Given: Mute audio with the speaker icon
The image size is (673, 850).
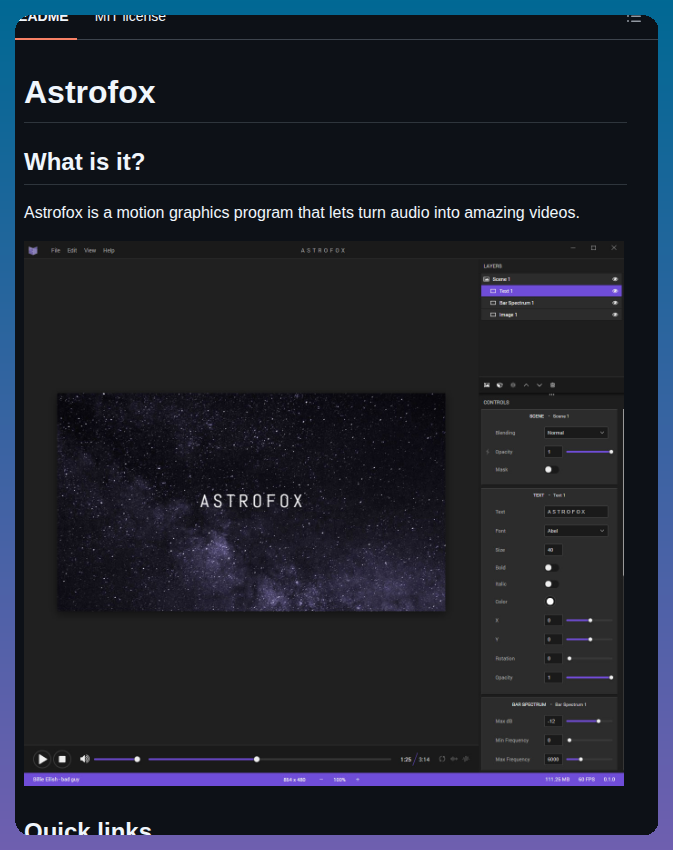Looking at the screenshot, I should coord(85,759).
